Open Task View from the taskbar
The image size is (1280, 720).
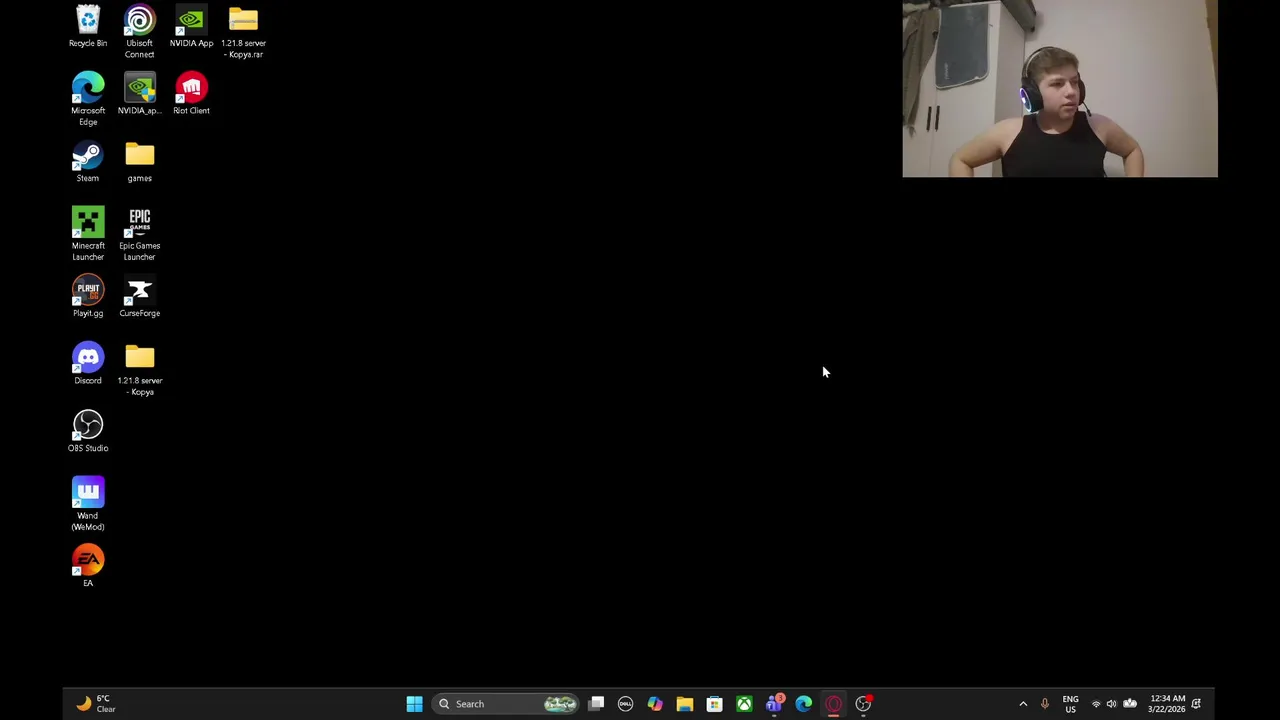(x=596, y=704)
